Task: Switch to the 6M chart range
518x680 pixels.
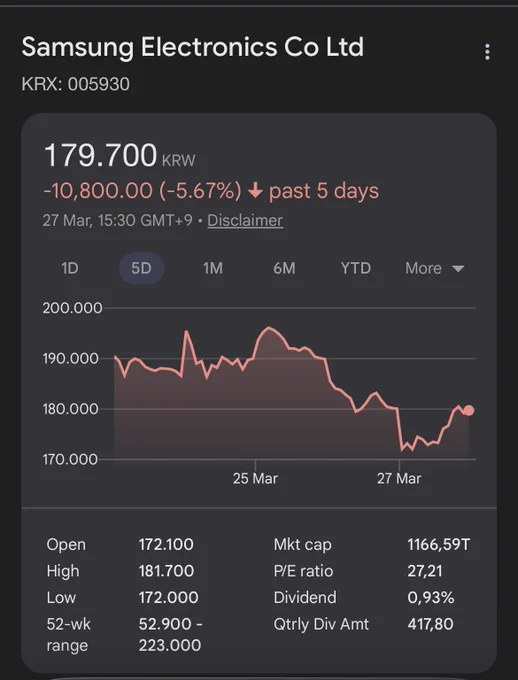Action: (x=284, y=268)
